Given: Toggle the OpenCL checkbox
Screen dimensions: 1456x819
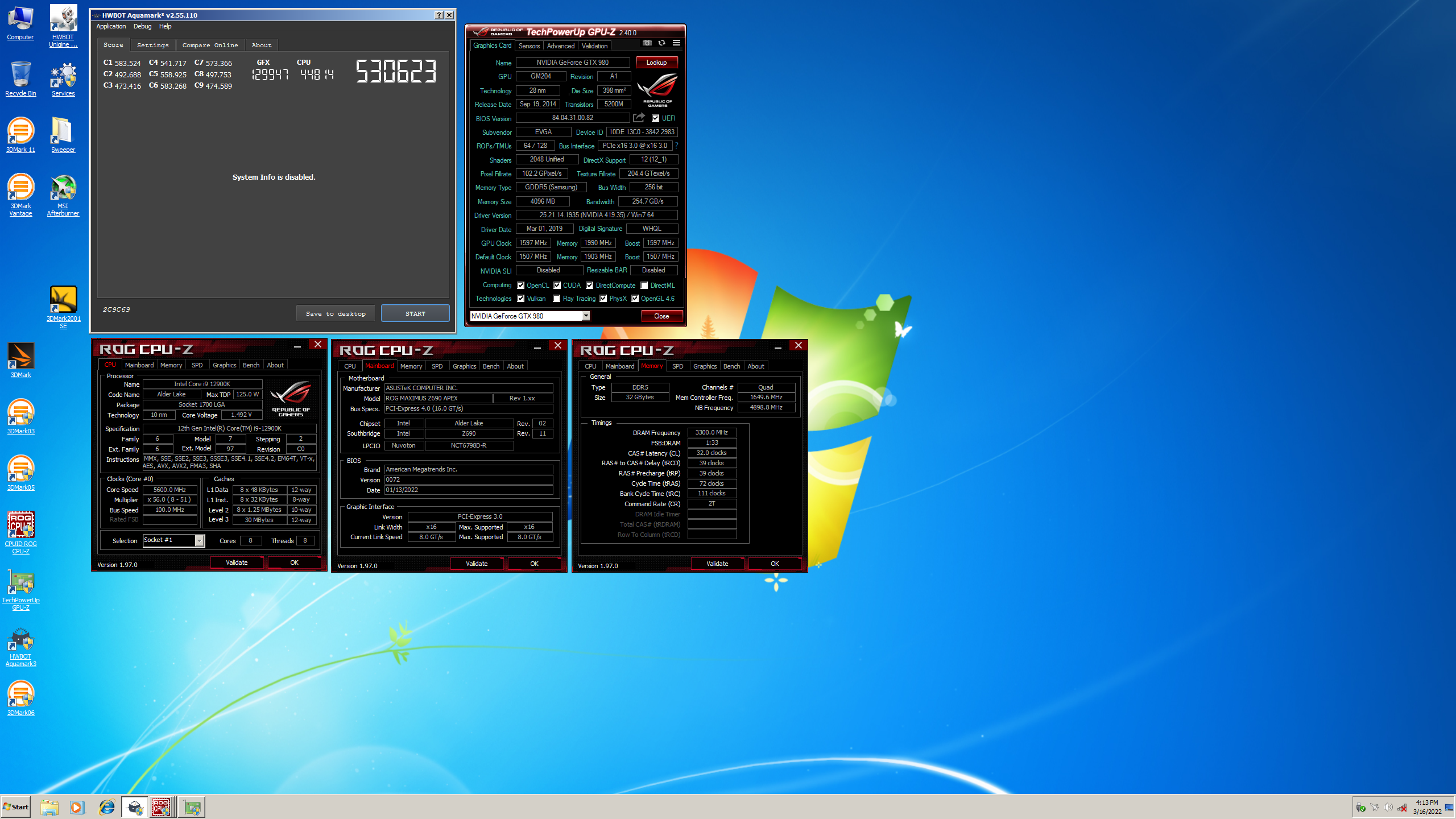Looking at the screenshot, I should [x=520, y=286].
